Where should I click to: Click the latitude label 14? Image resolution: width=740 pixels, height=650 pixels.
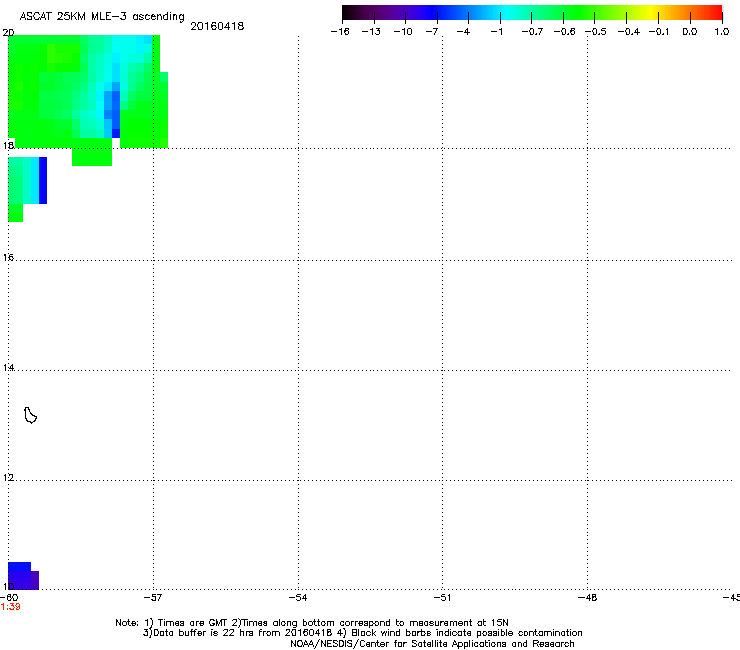pyautogui.click(x=8, y=367)
